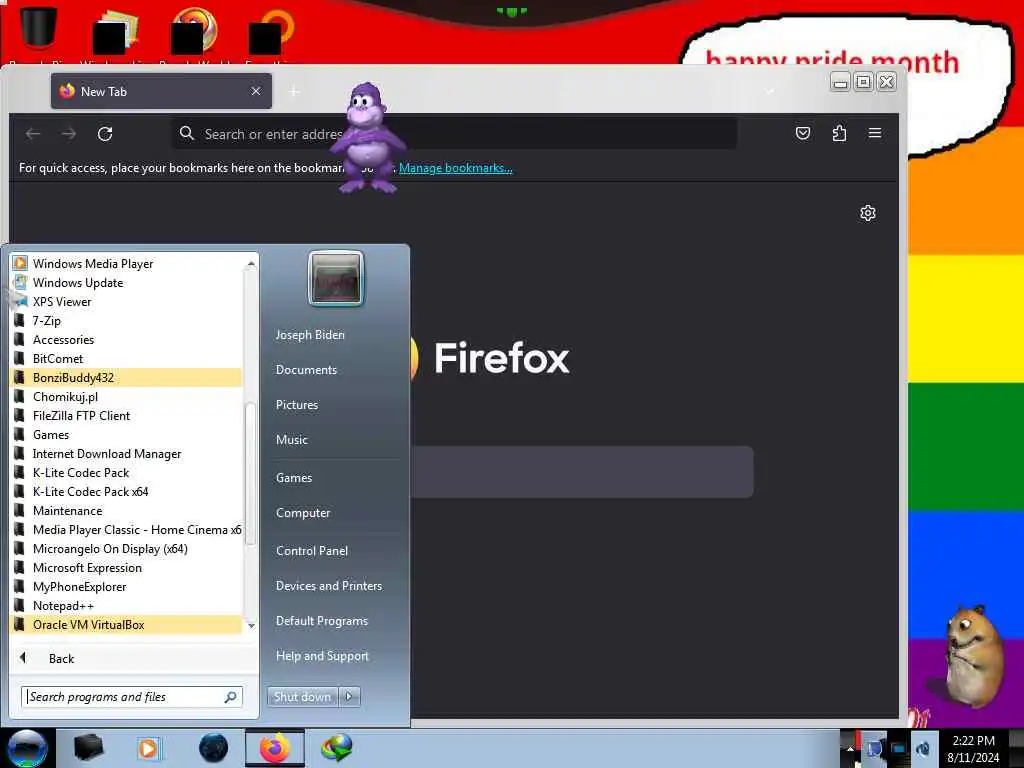
Task: Open a new tab with plus button
Action: [294, 91]
